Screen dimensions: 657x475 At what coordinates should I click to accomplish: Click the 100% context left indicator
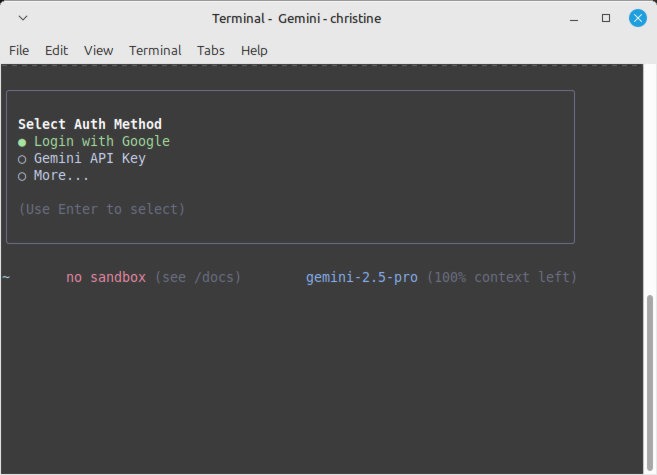[502, 277]
